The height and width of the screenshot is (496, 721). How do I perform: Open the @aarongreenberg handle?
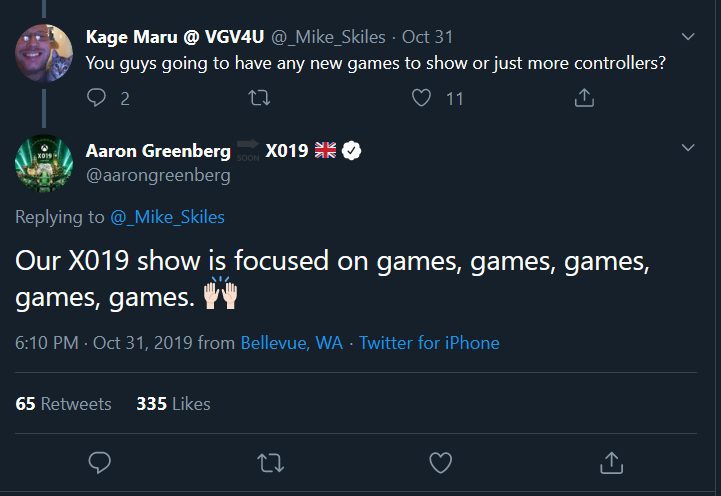(x=158, y=175)
